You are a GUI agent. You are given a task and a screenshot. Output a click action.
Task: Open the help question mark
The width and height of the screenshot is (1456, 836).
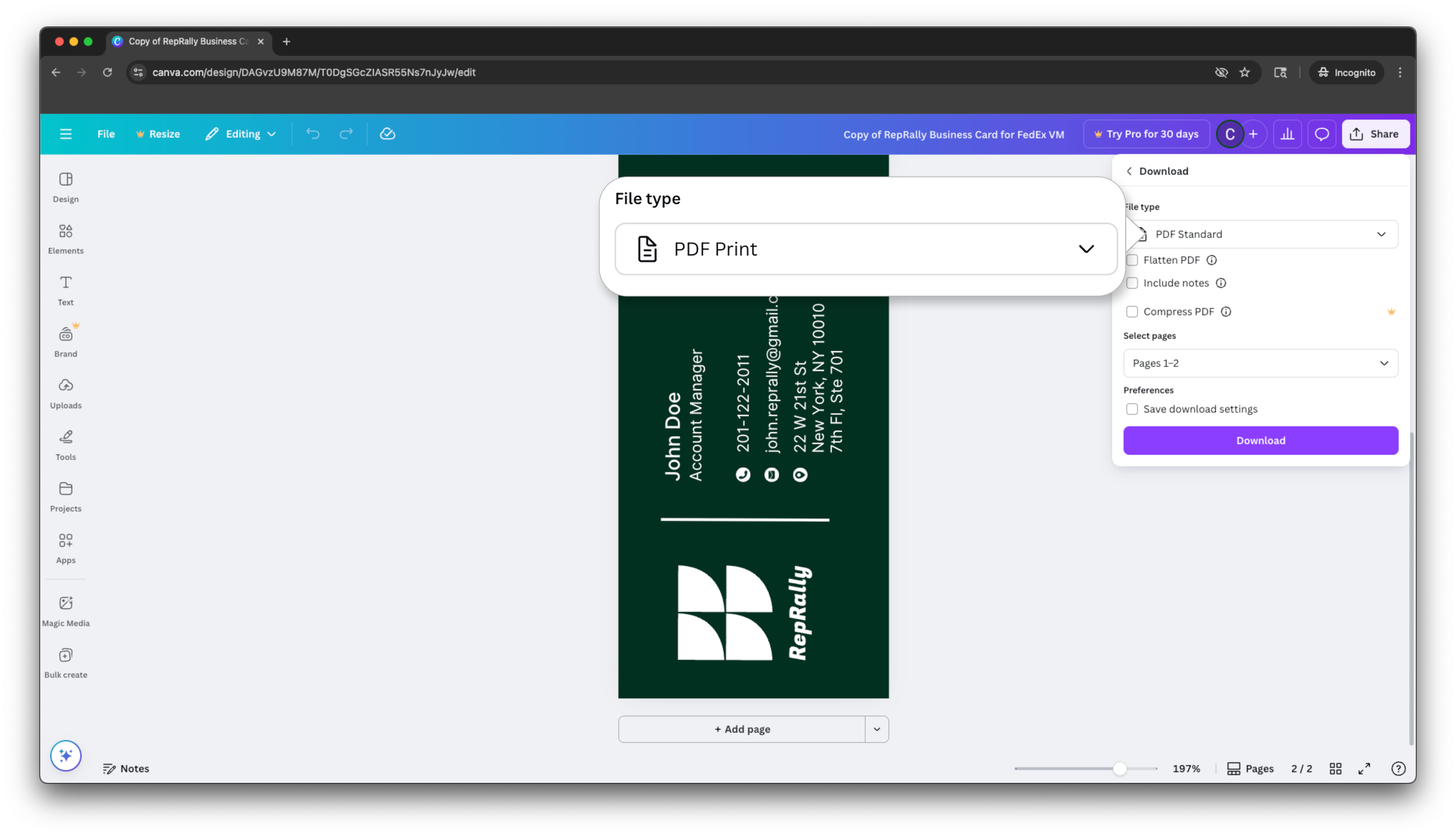(x=1399, y=769)
